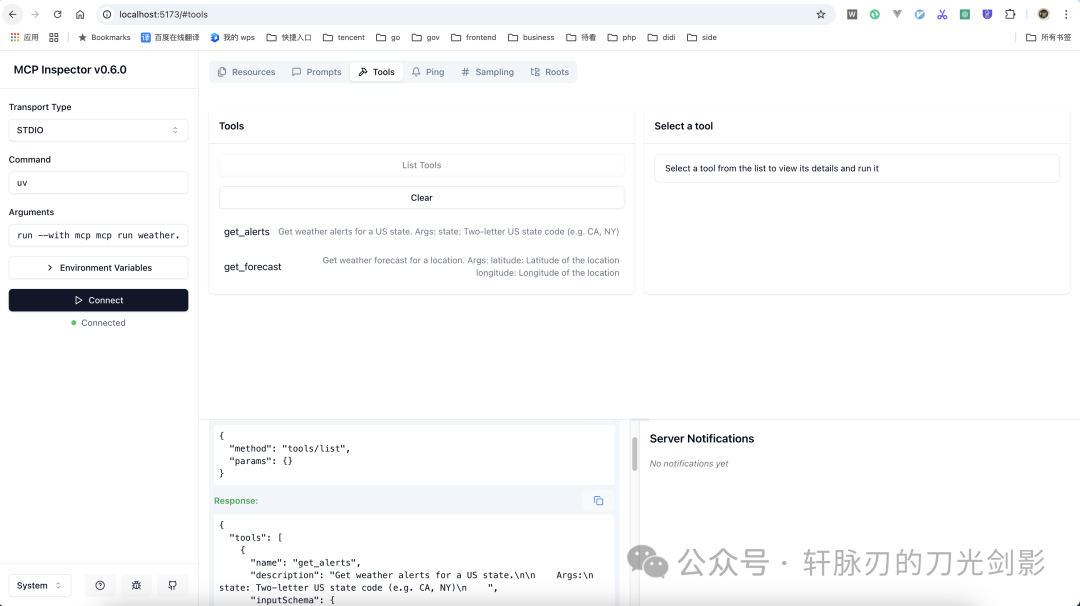Open the System theme selector

click(x=40, y=585)
